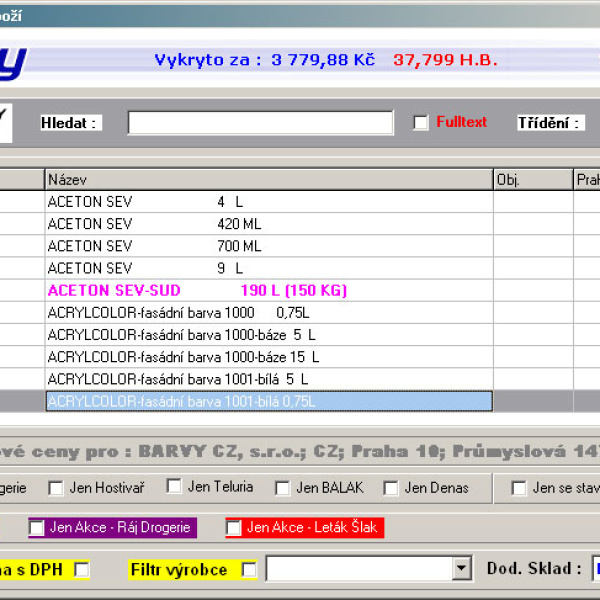The height and width of the screenshot is (600, 600).
Task: Select the ACETON SEV 420 ML row
Action: [268, 224]
